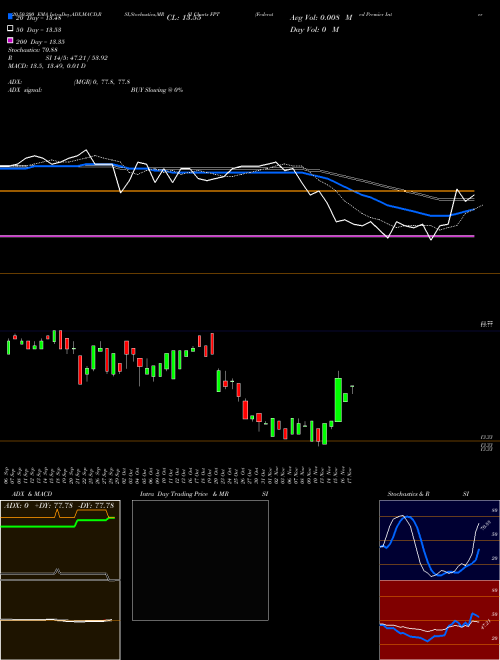Click the blue 20 Day legend swatch
This screenshot has width=500, height=660.
click(x=11, y=17)
